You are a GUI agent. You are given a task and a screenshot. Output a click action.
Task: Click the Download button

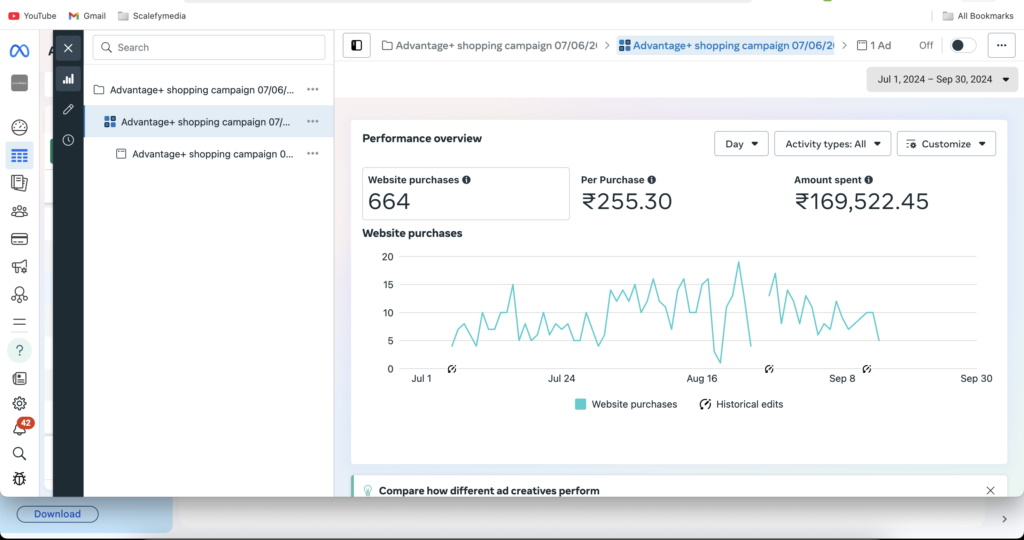[x=57, y=514]
